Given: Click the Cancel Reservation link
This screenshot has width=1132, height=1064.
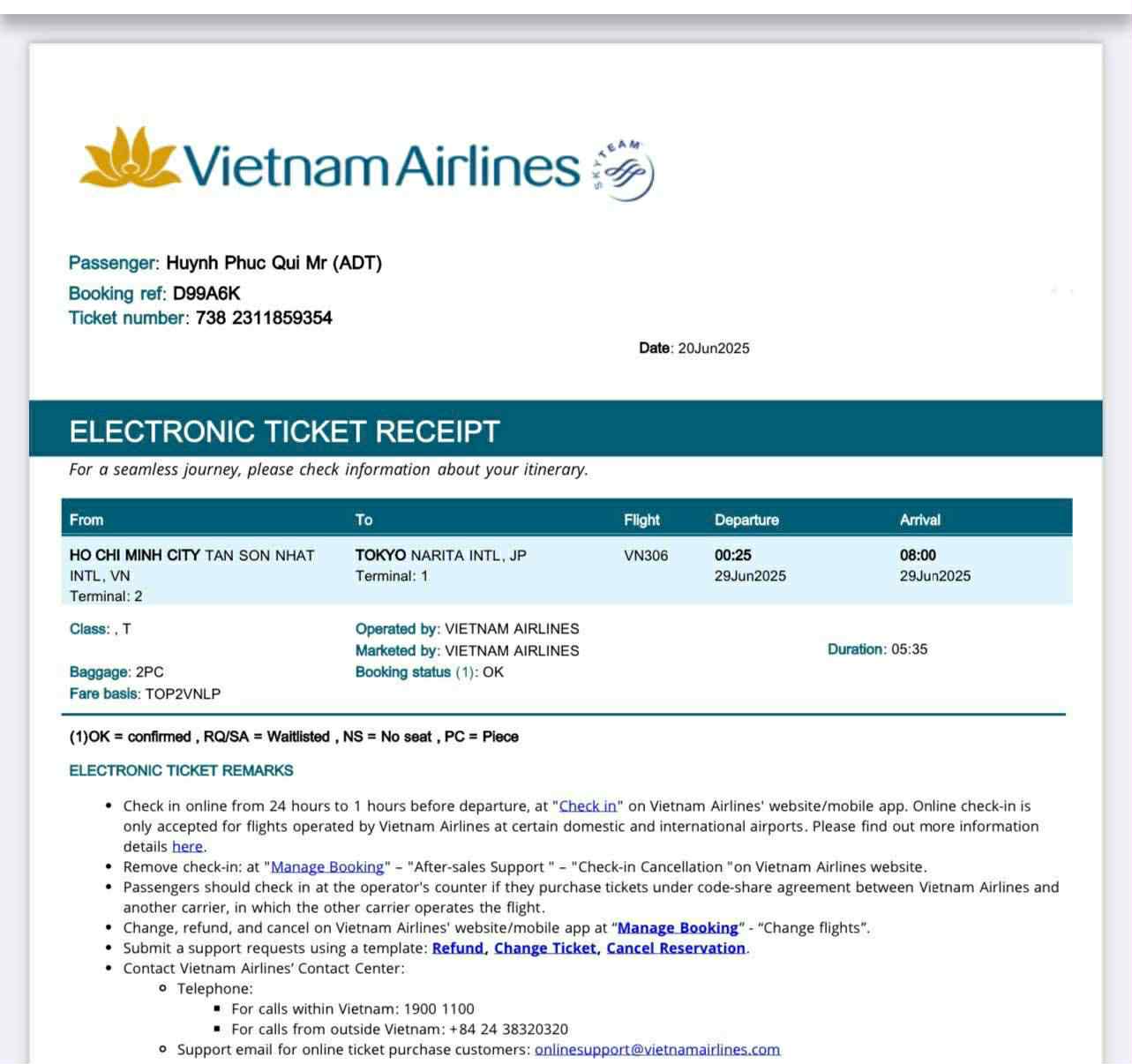Looking at the screenshot, I should (x=676, y=948).
